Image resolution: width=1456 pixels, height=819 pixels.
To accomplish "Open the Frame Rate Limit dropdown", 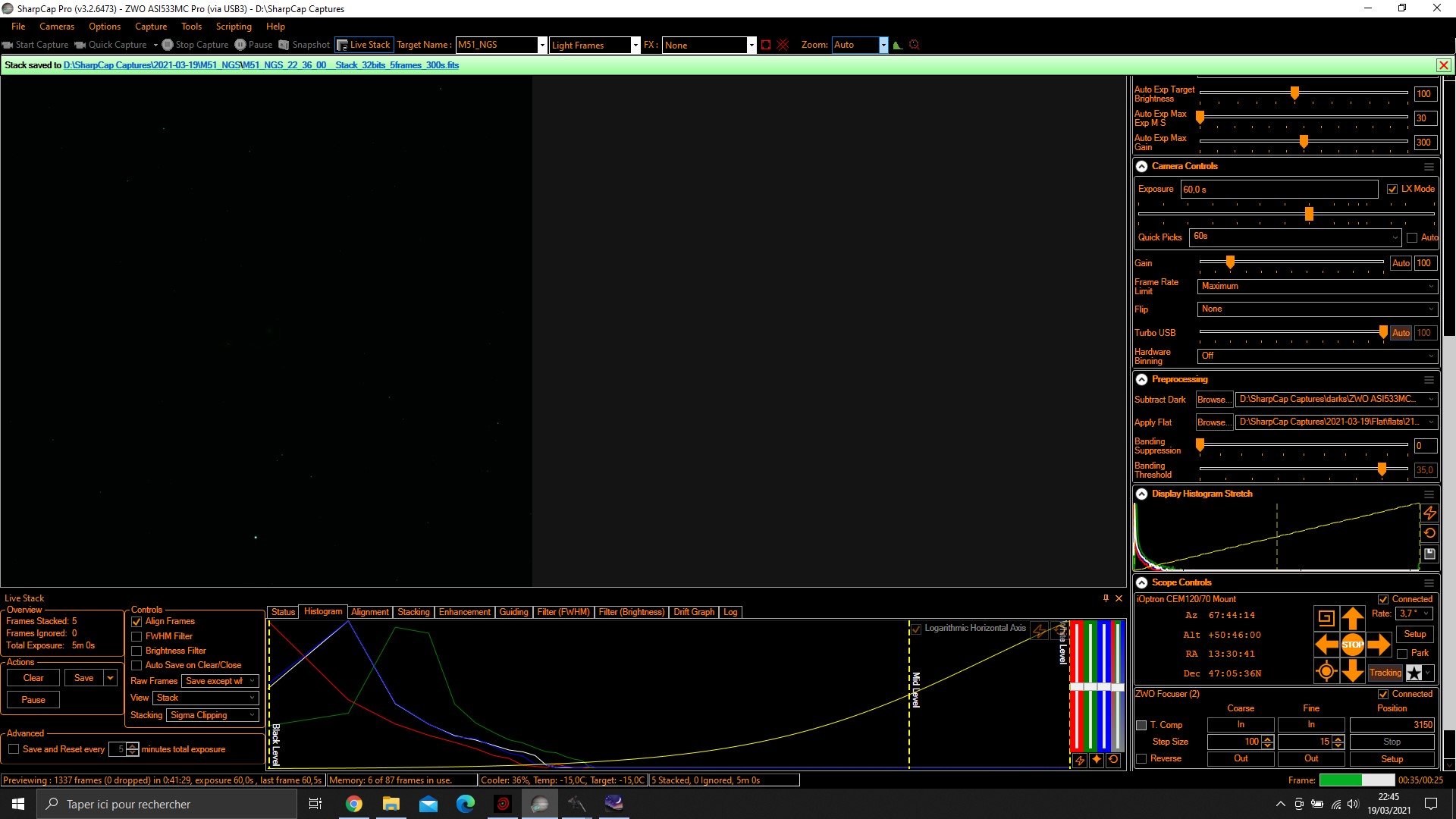I will [1316, 286].
